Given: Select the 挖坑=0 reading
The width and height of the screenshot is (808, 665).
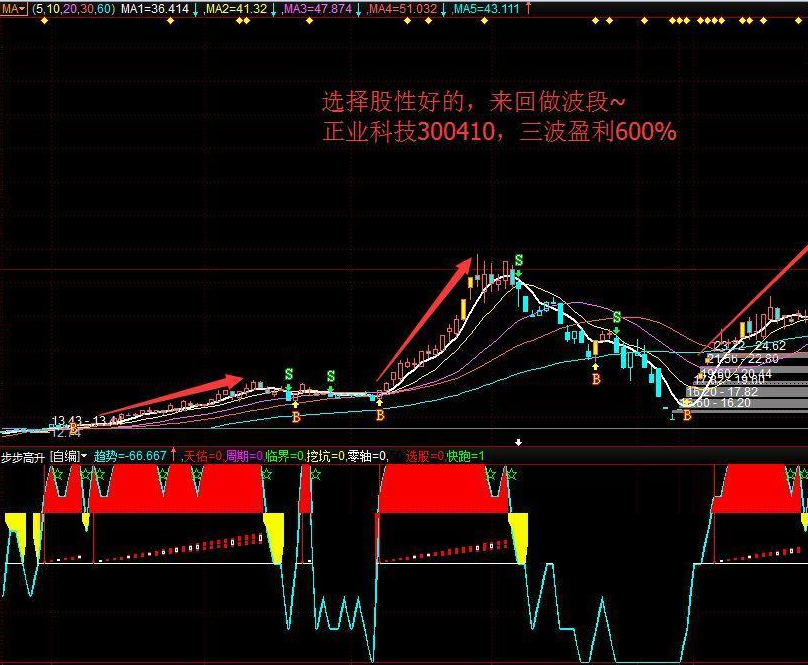Looking at the screenshot, I should click(326, 456).
